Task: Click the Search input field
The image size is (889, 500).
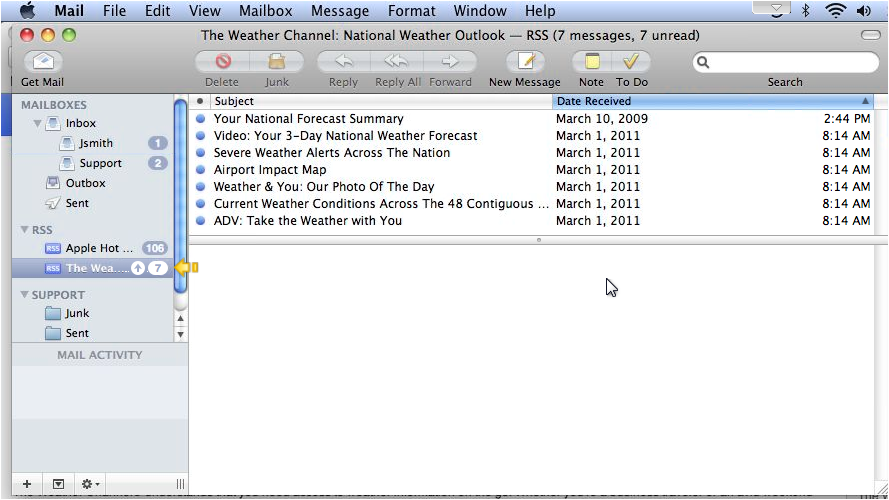Action: (x=790, y=62)
